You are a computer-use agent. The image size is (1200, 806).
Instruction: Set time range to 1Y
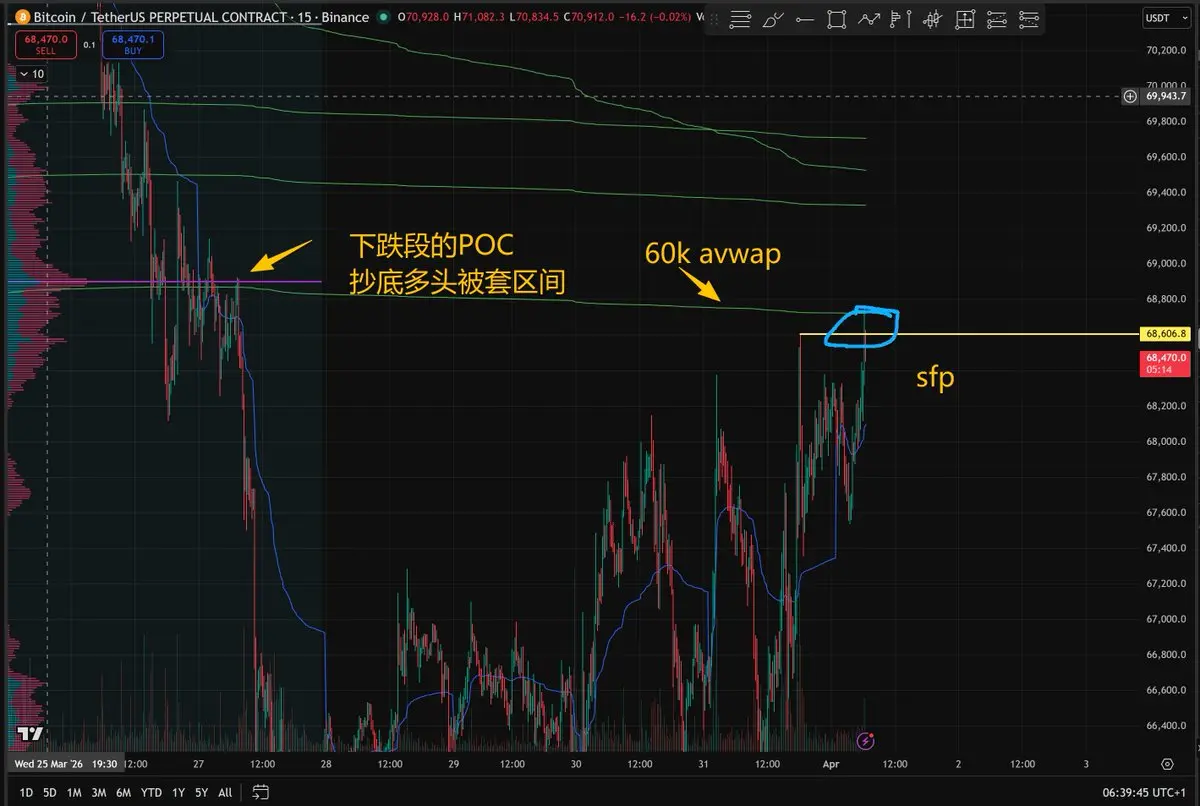pyautogui.click(x=178, y=792)
